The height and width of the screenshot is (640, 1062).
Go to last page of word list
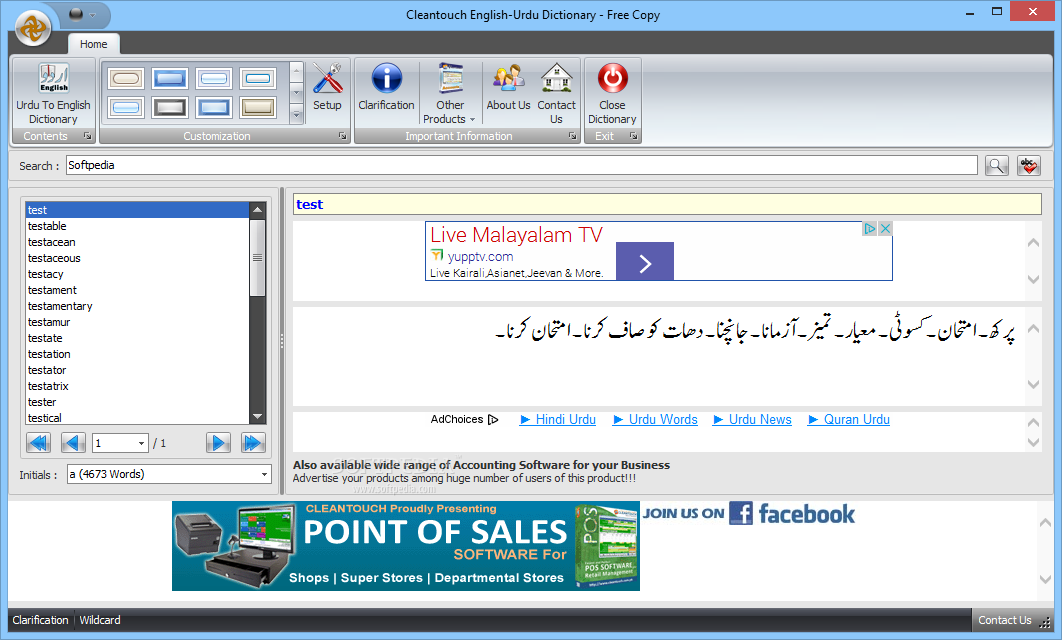[x=253, y=443]
